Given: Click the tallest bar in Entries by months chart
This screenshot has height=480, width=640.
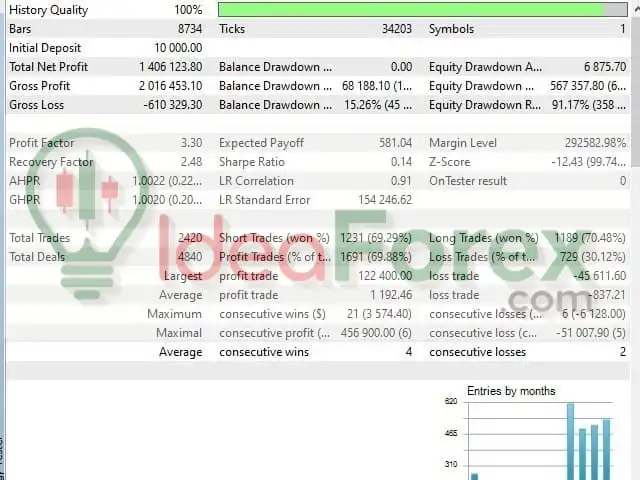Looking at the screenshot, I should 570,442.
